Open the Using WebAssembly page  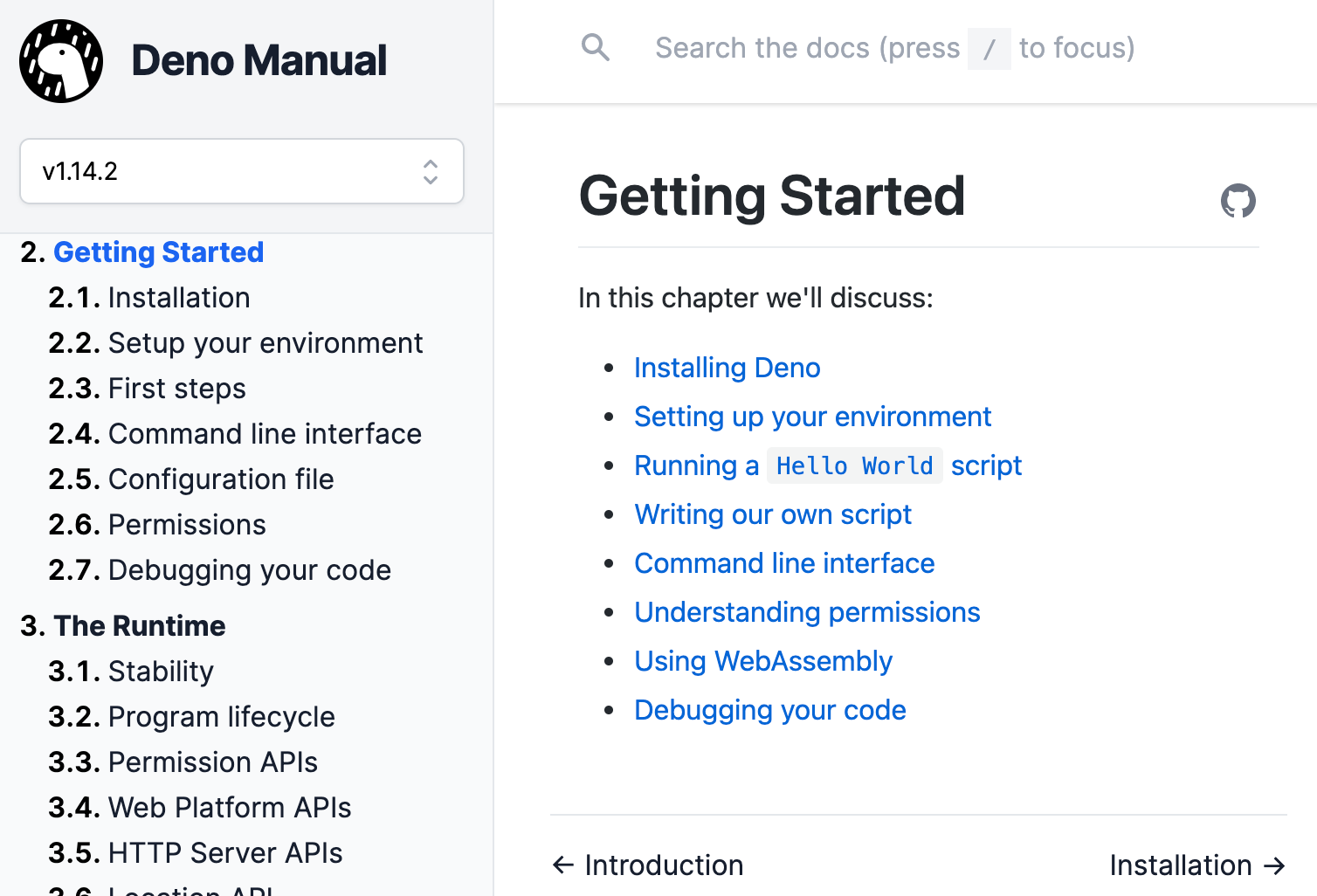click(x=763, y=661)
